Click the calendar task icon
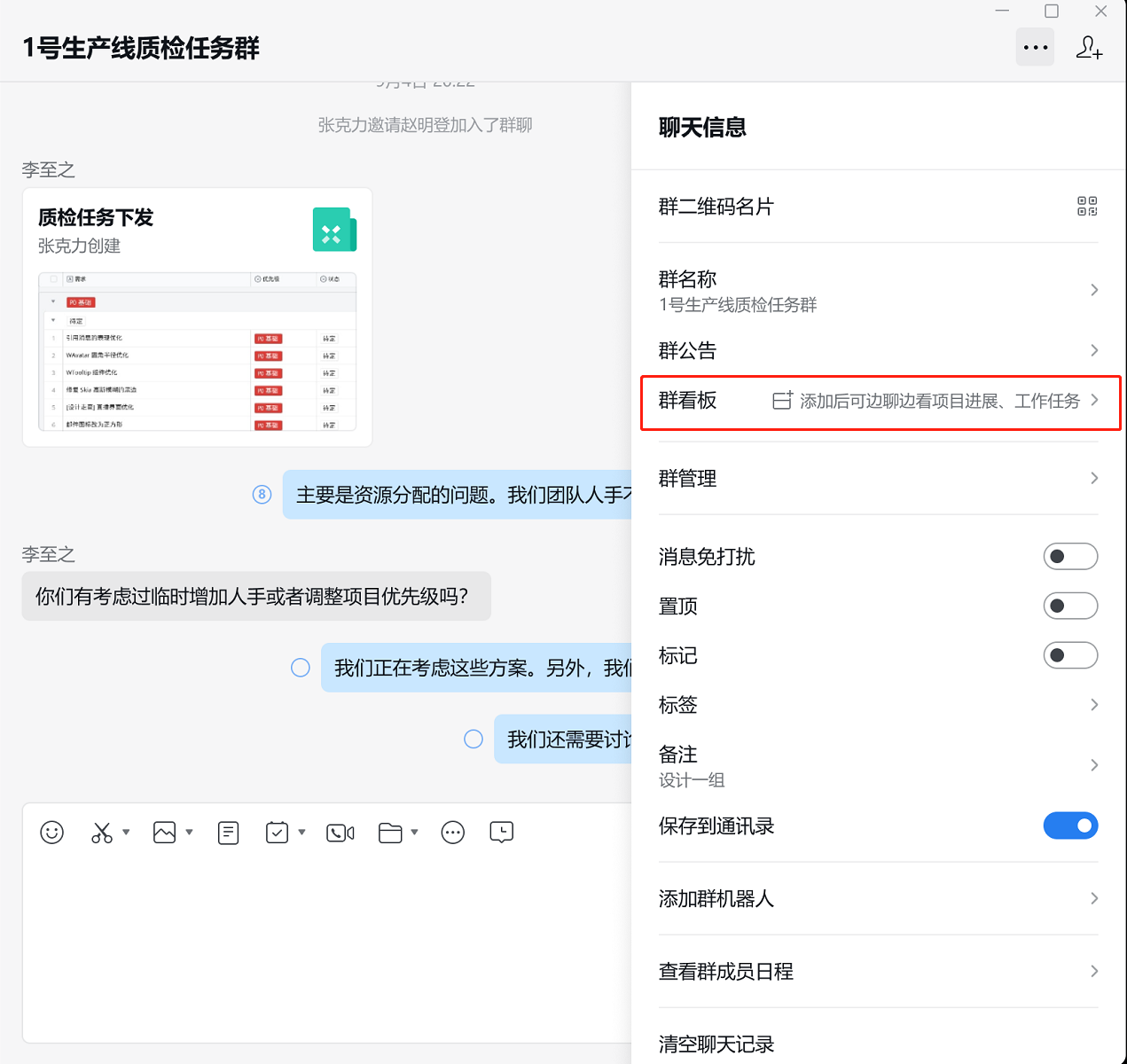This screenshot has height=1064, width=1127. click(x=278, y=833)
